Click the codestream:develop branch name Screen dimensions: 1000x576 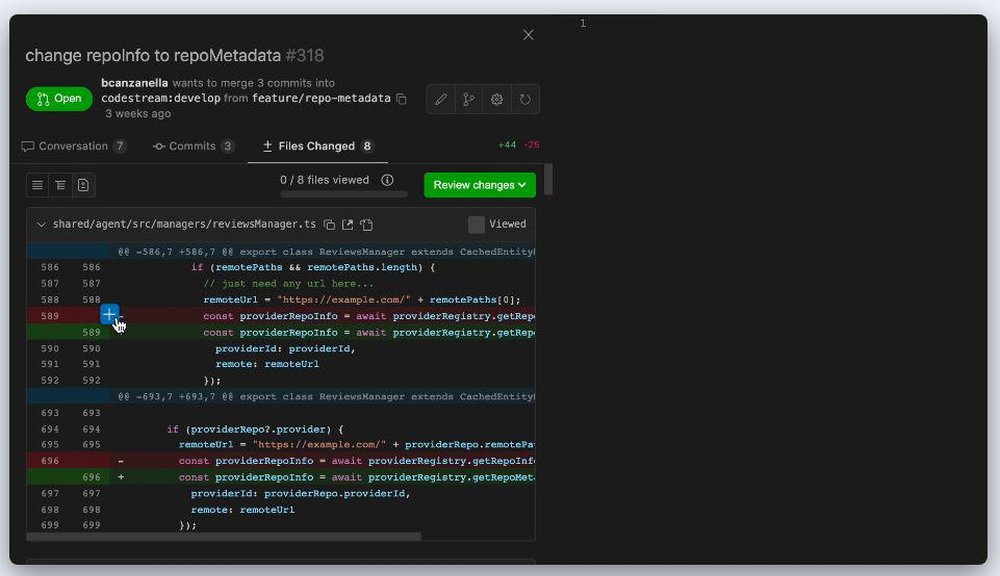click(161, 98)
